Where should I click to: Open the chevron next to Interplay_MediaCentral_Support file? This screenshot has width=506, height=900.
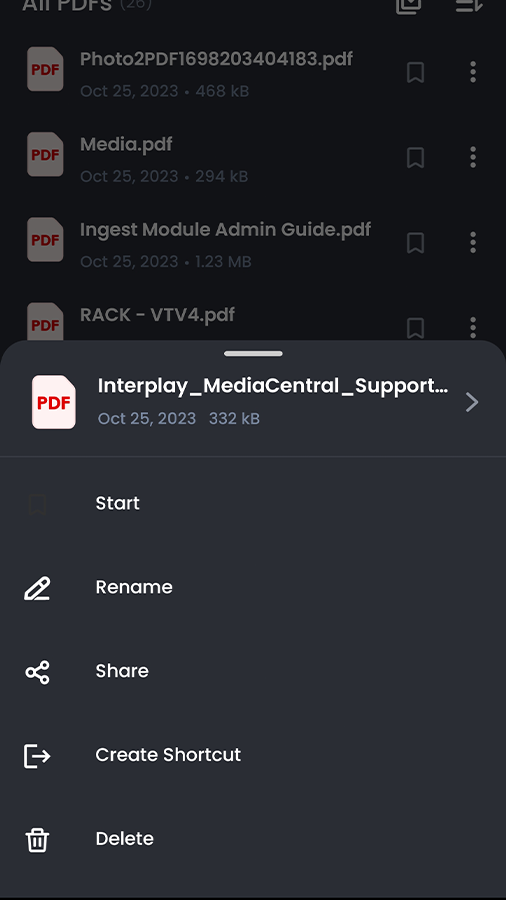click(472, 402)
